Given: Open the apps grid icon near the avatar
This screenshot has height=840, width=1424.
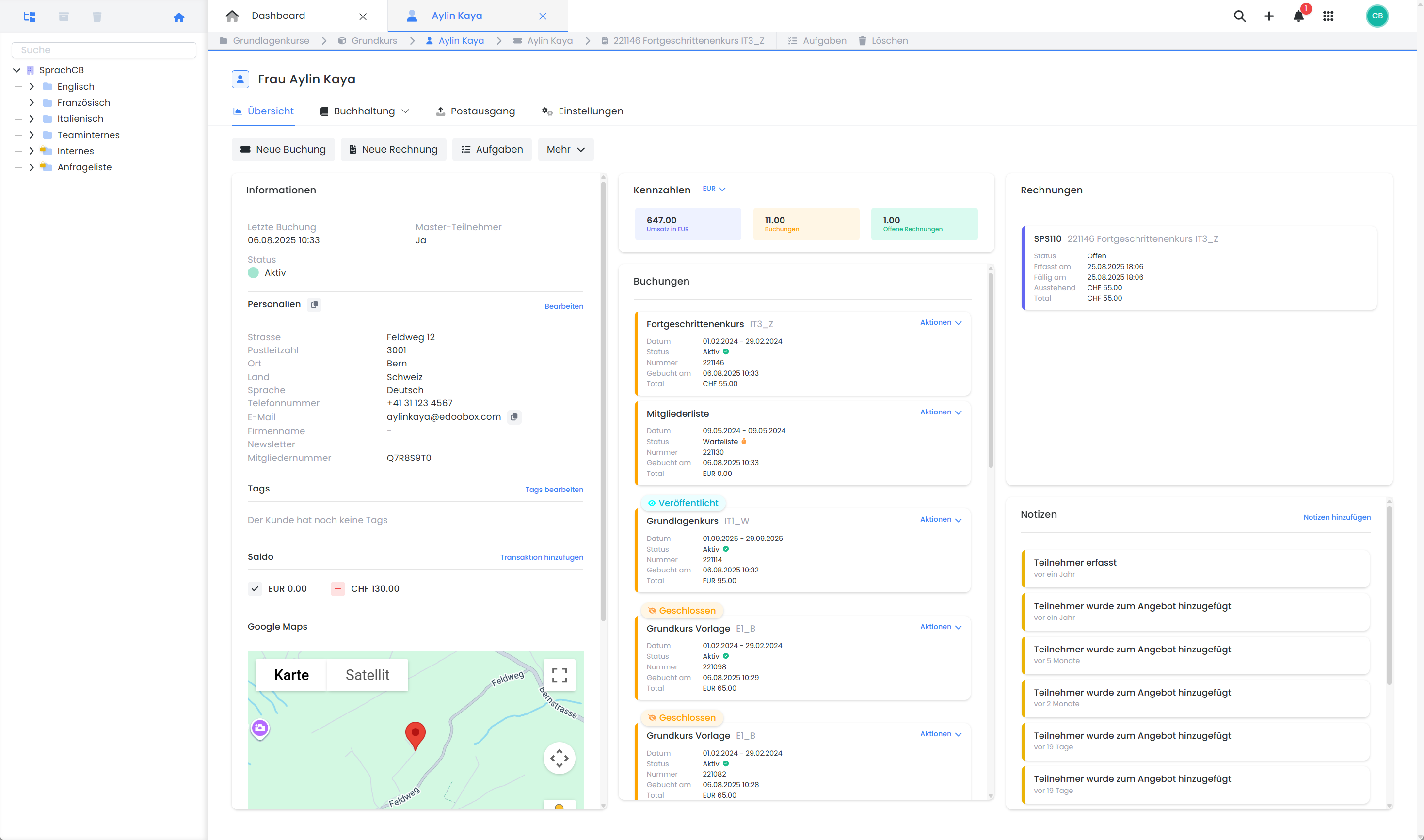Looking at the screenshot, I should click(x=1328, y=16).
